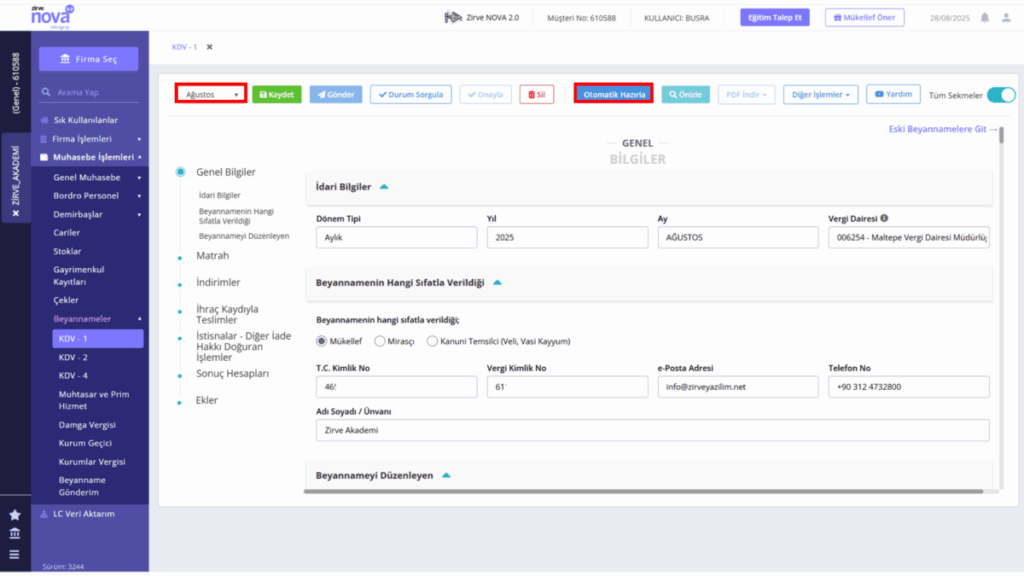Open Beyanname Gönderim menu item

pos(82,486)
